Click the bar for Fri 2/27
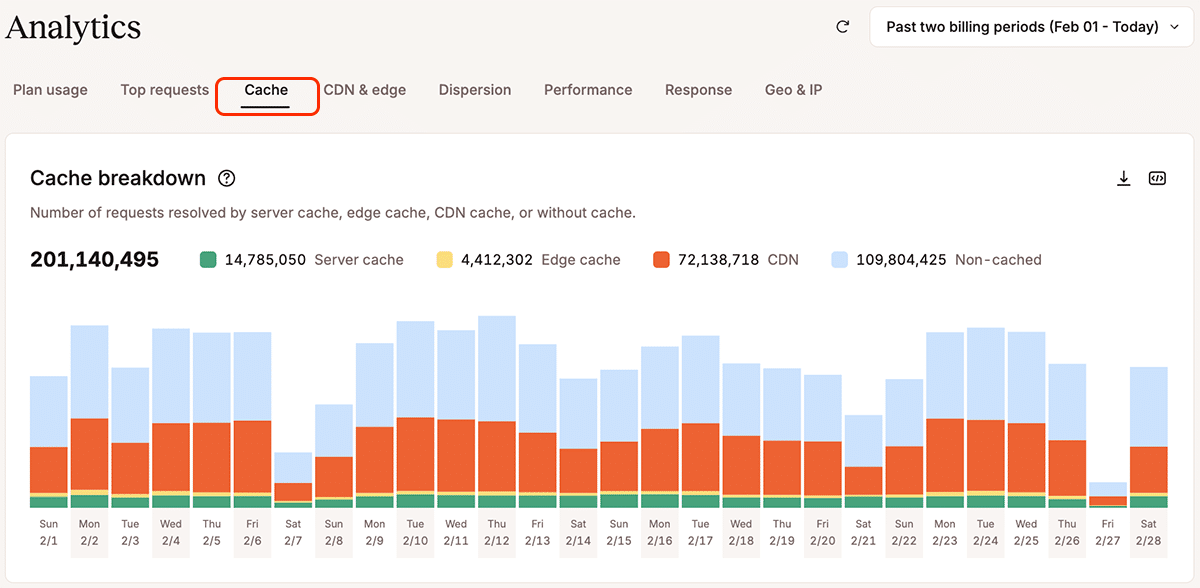Viewport: 1200px width, 588px height. (1107, 495)
